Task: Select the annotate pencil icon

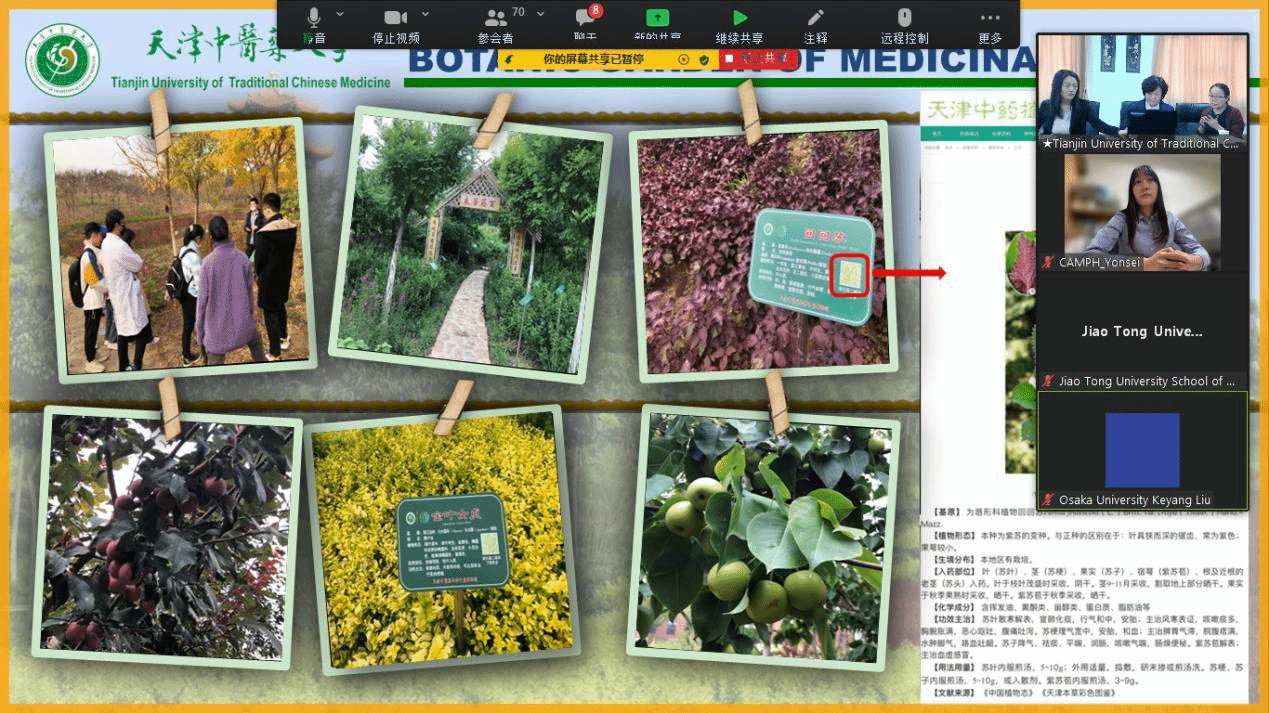Action: pos(816,18)
